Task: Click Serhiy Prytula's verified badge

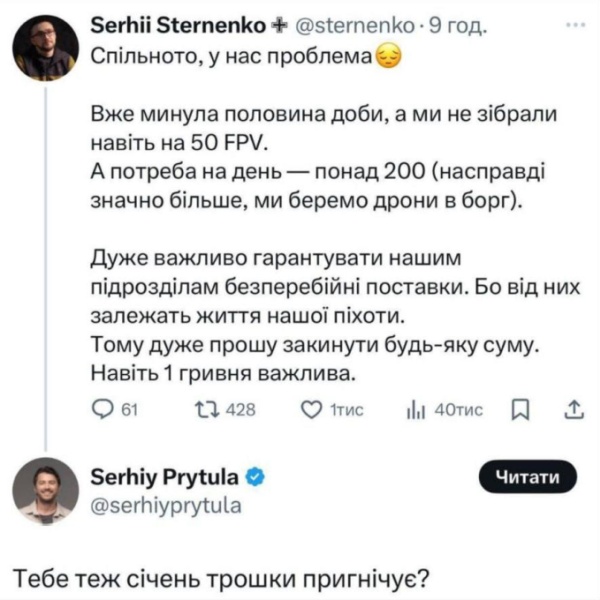Action: point(255,477)
